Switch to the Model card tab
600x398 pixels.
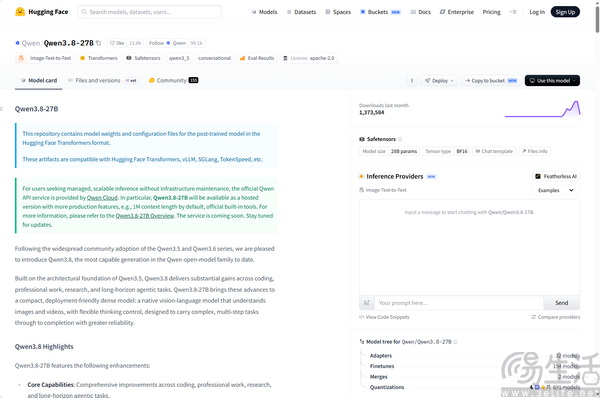[39, 80]
